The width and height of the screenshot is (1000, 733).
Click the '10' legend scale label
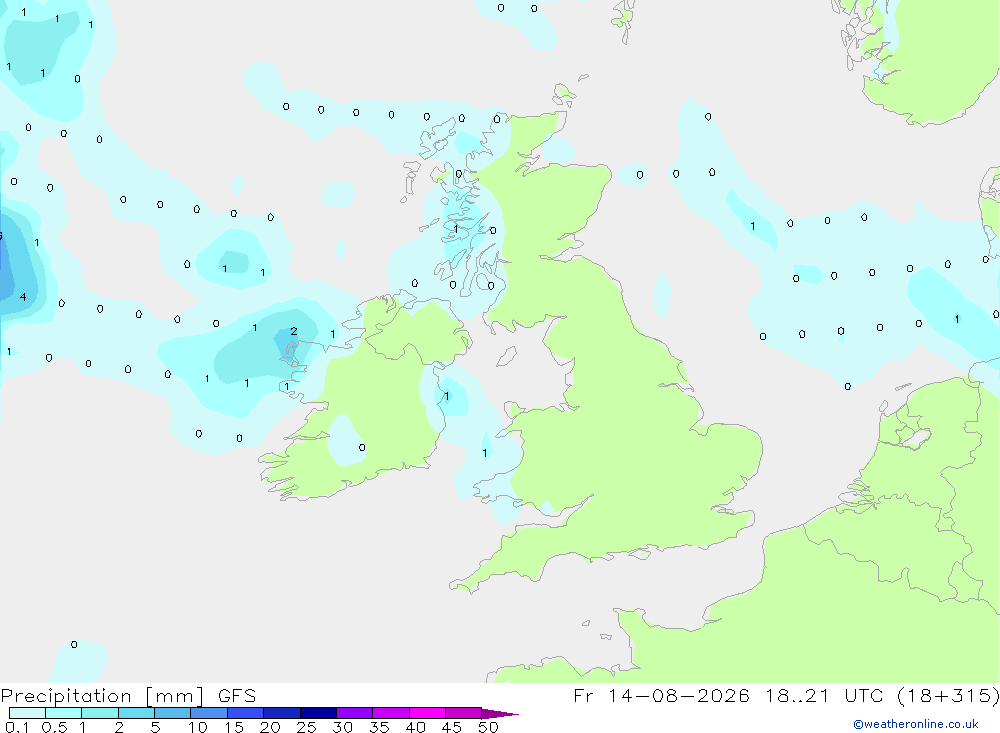[x=198, y=727]
